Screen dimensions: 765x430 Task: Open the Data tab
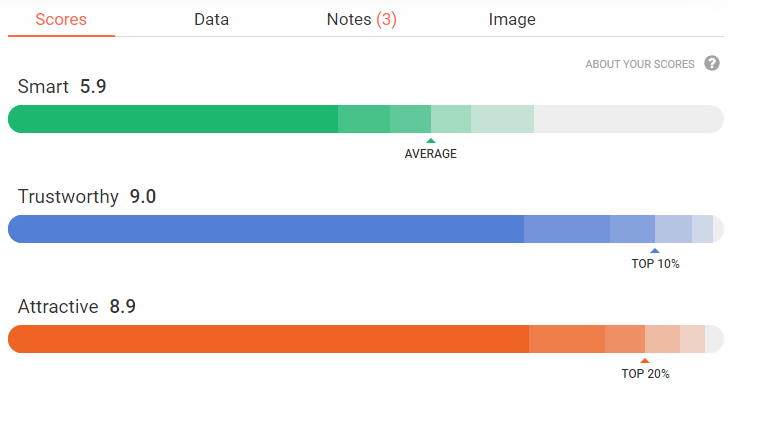(x=211, y=20)
